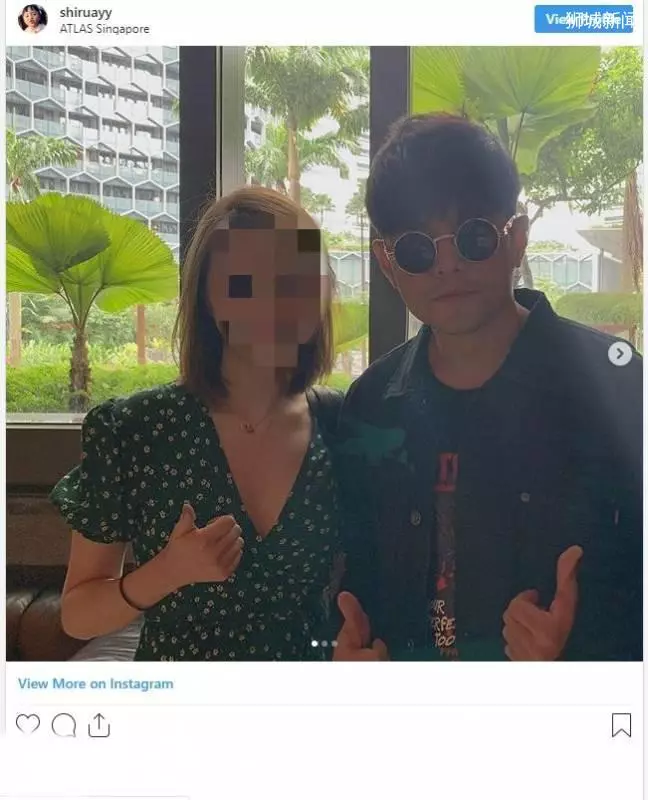648x800 pixels.
Task: Open the main Instagram post photo
Action: pyautogui.click(x=325, y=353)
